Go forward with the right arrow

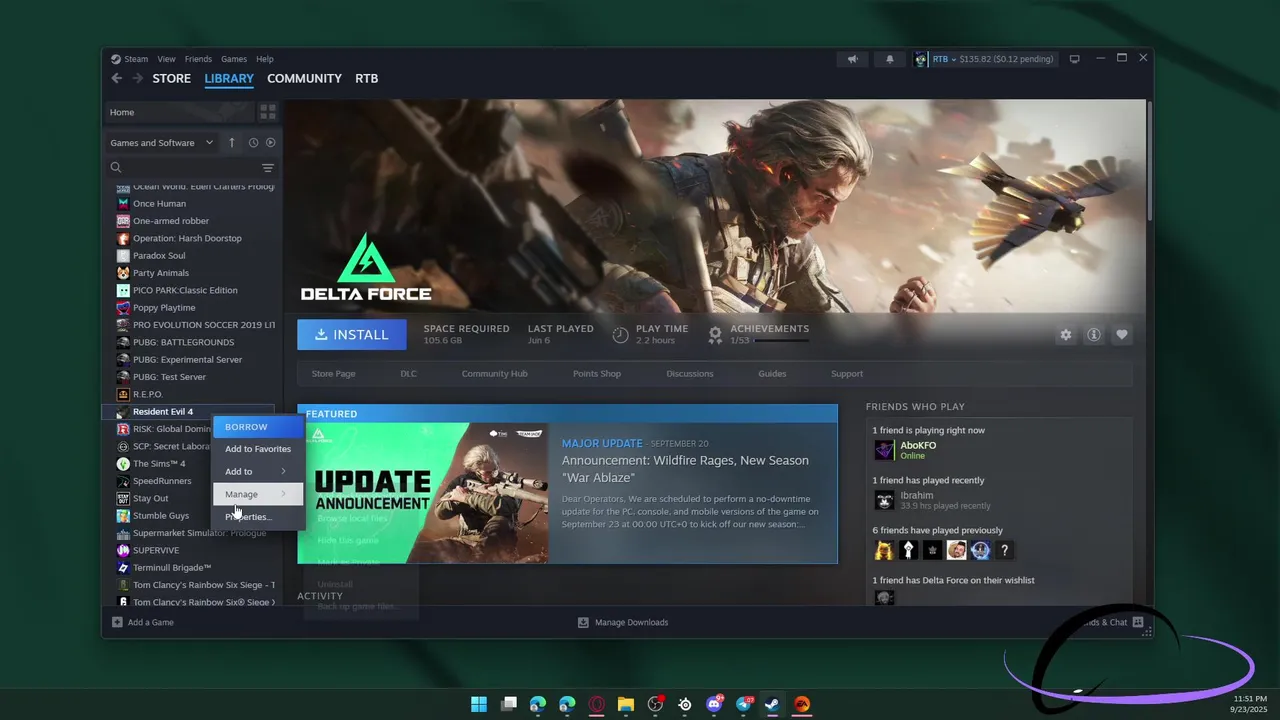[x=137, y=78]
